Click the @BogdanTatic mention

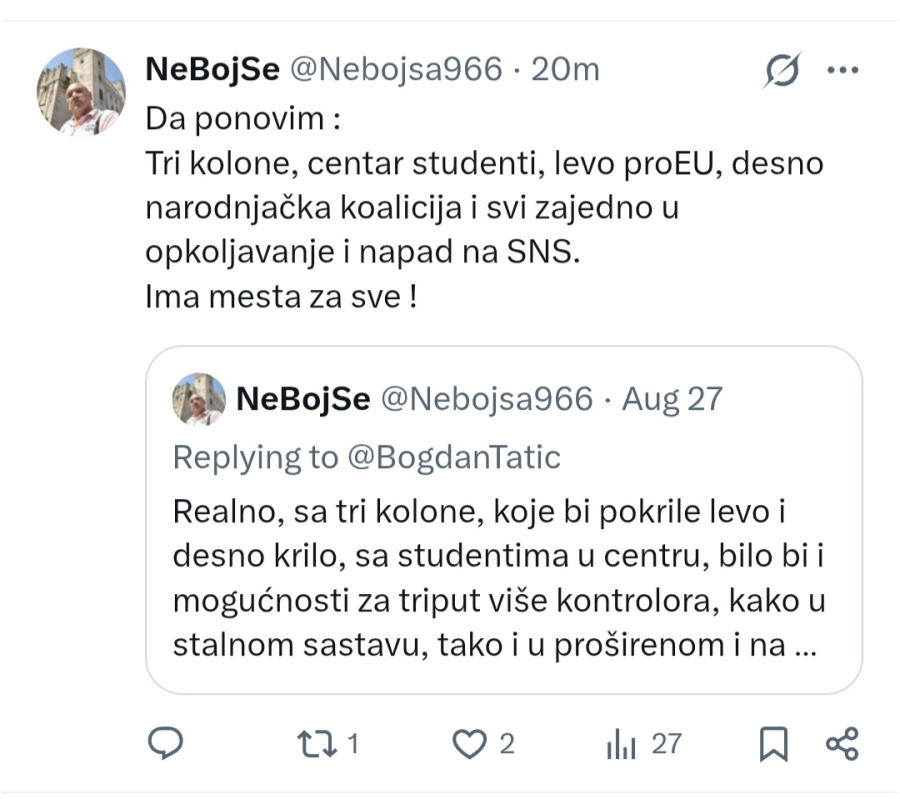click(x=453, y=457)
